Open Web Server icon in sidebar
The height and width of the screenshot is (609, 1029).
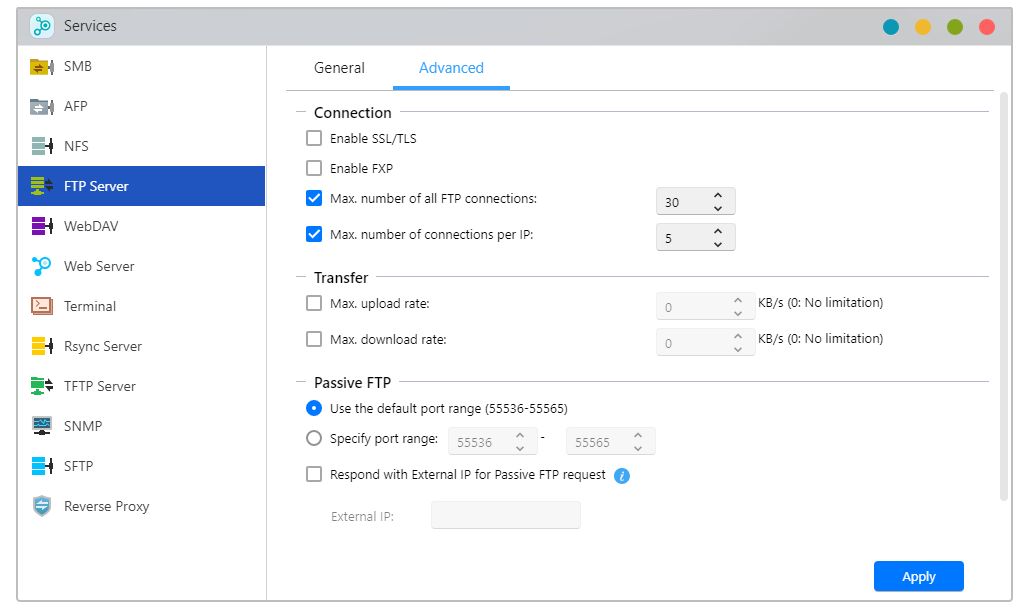tap(41, 267)
